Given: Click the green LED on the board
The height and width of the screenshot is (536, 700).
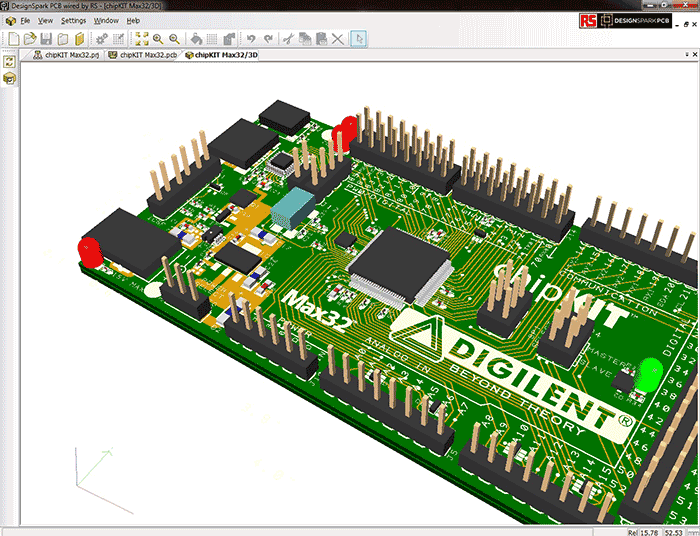Looking at the screenshot, I should 651,375.
